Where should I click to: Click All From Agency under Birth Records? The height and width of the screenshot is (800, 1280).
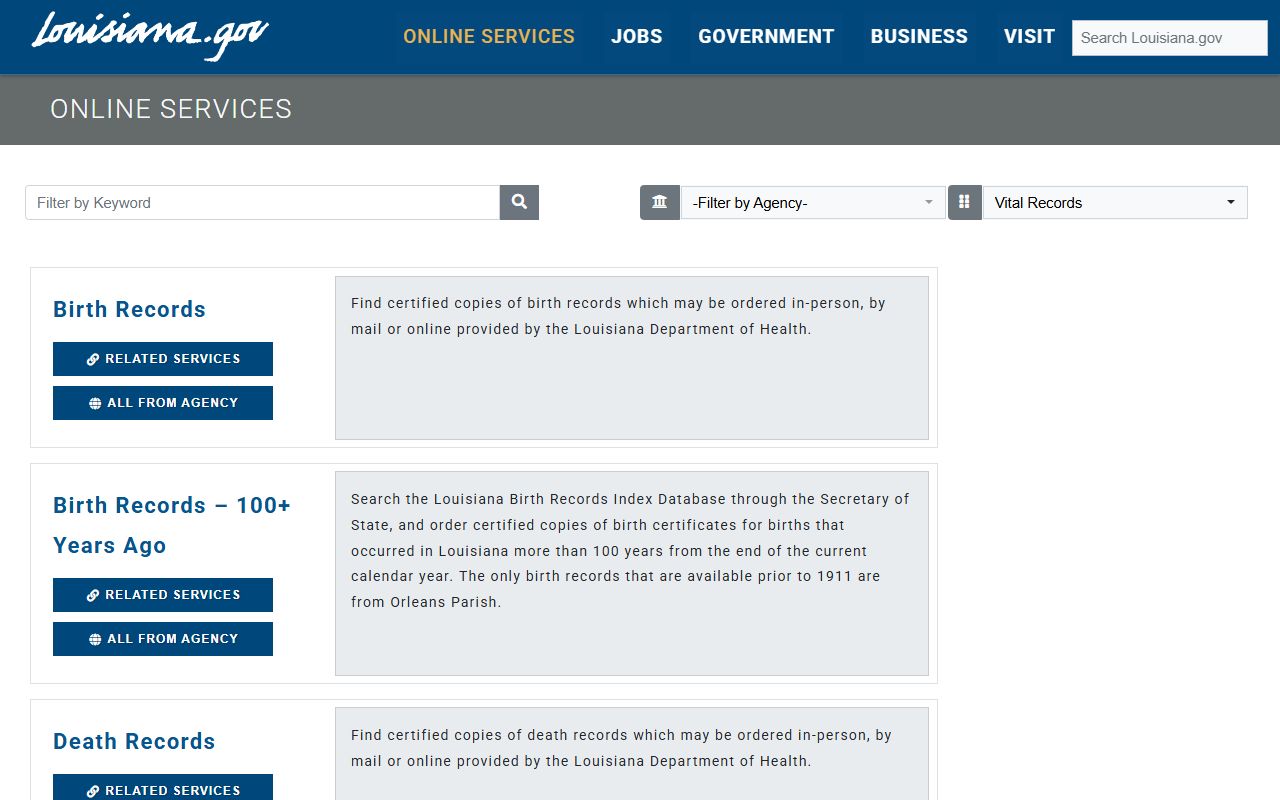click(x=163, y=403)
